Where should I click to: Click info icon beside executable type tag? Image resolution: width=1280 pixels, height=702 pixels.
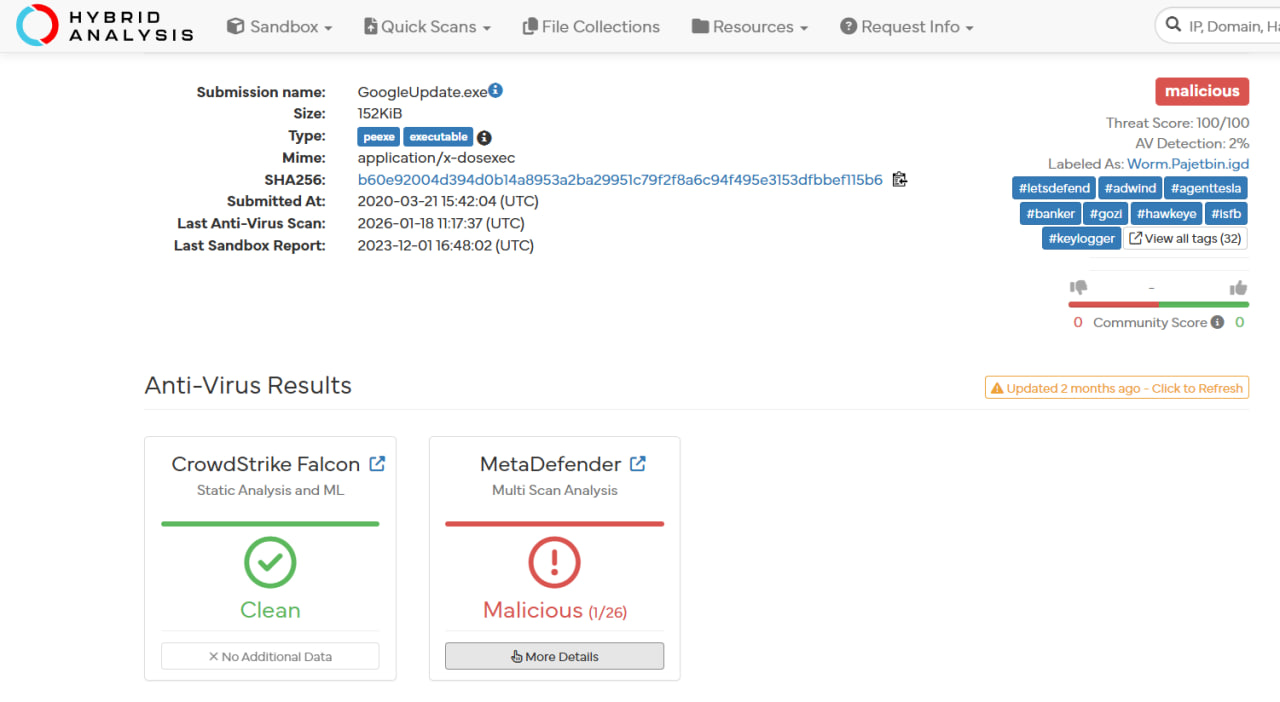[x=484, y=138]
